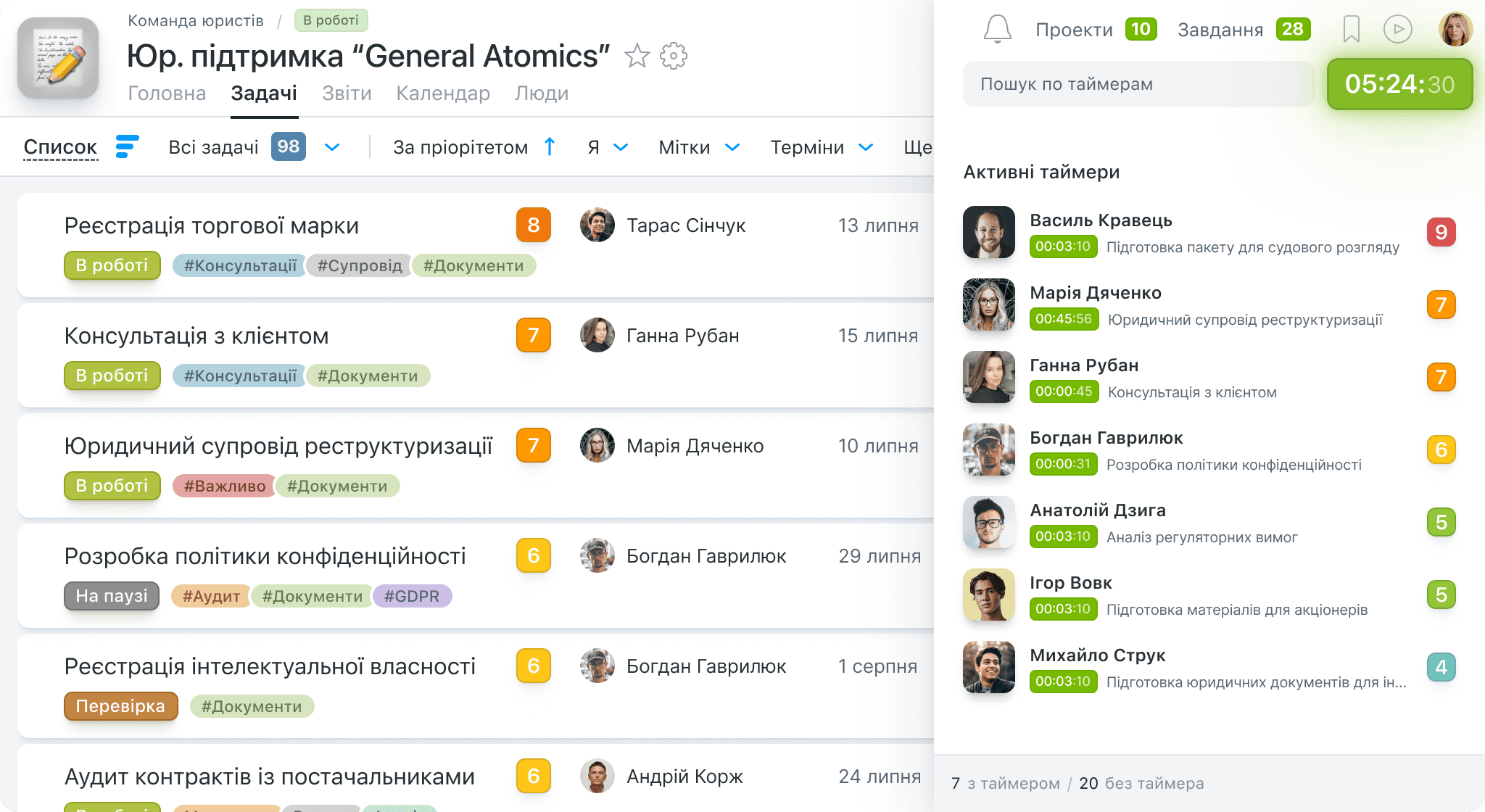Click 00:00:31 timer for Богдан Гаврилюк
The image size is (1485, 812).
pyautogui.click(x=1064, y=464)
